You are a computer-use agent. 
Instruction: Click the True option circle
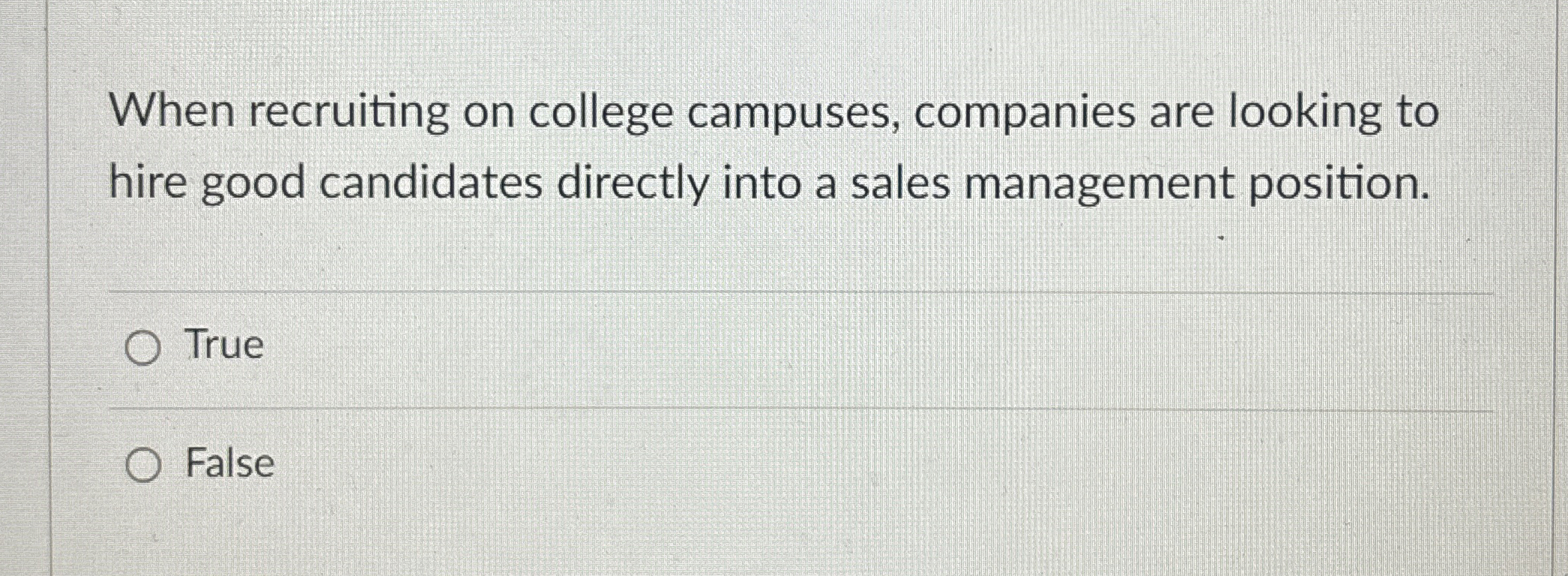pos(145,346)
